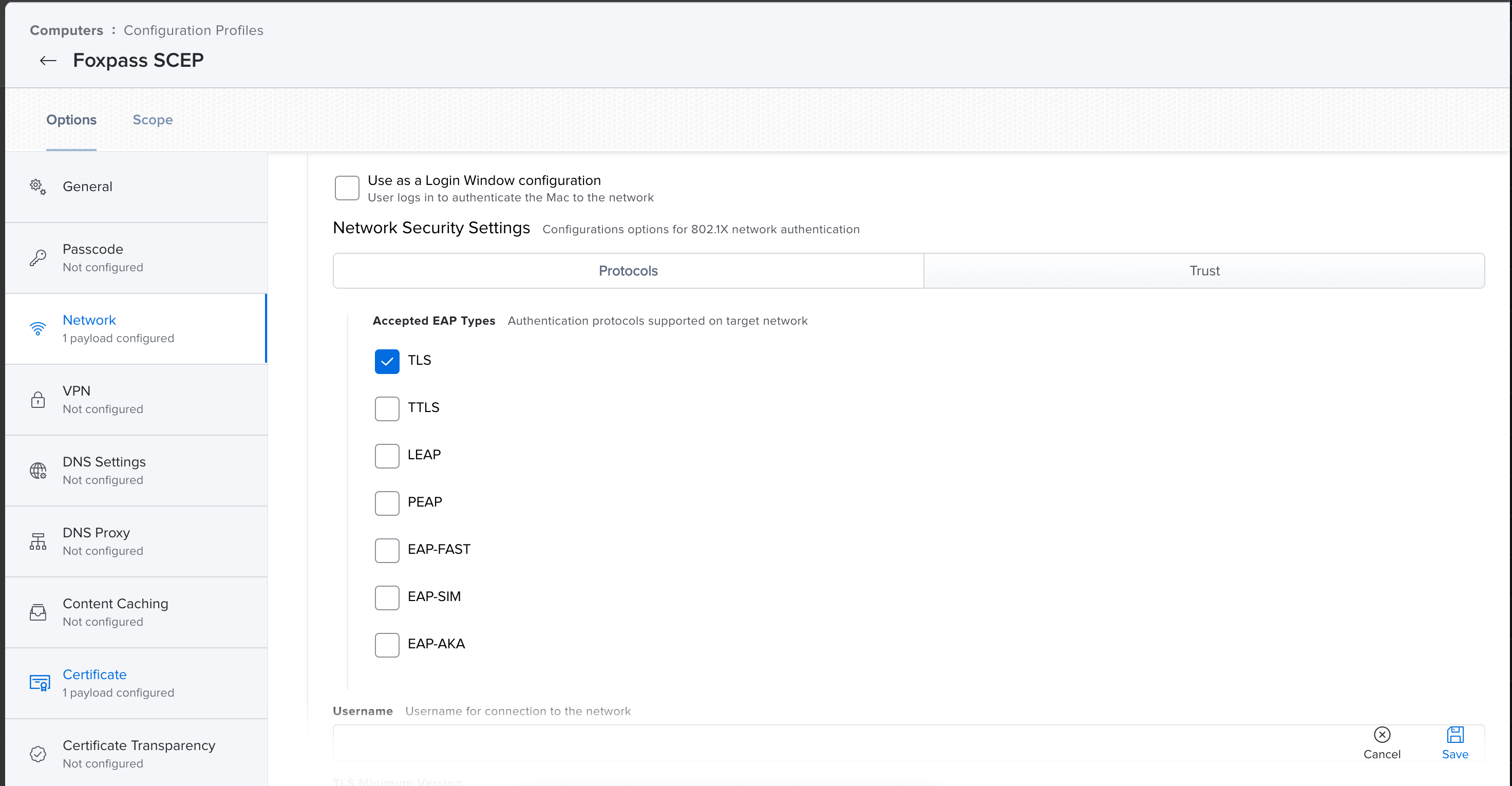Screen dimensions: 1512x786
Task: Click the Computers breadcrumb link
Action: (66, 30)
